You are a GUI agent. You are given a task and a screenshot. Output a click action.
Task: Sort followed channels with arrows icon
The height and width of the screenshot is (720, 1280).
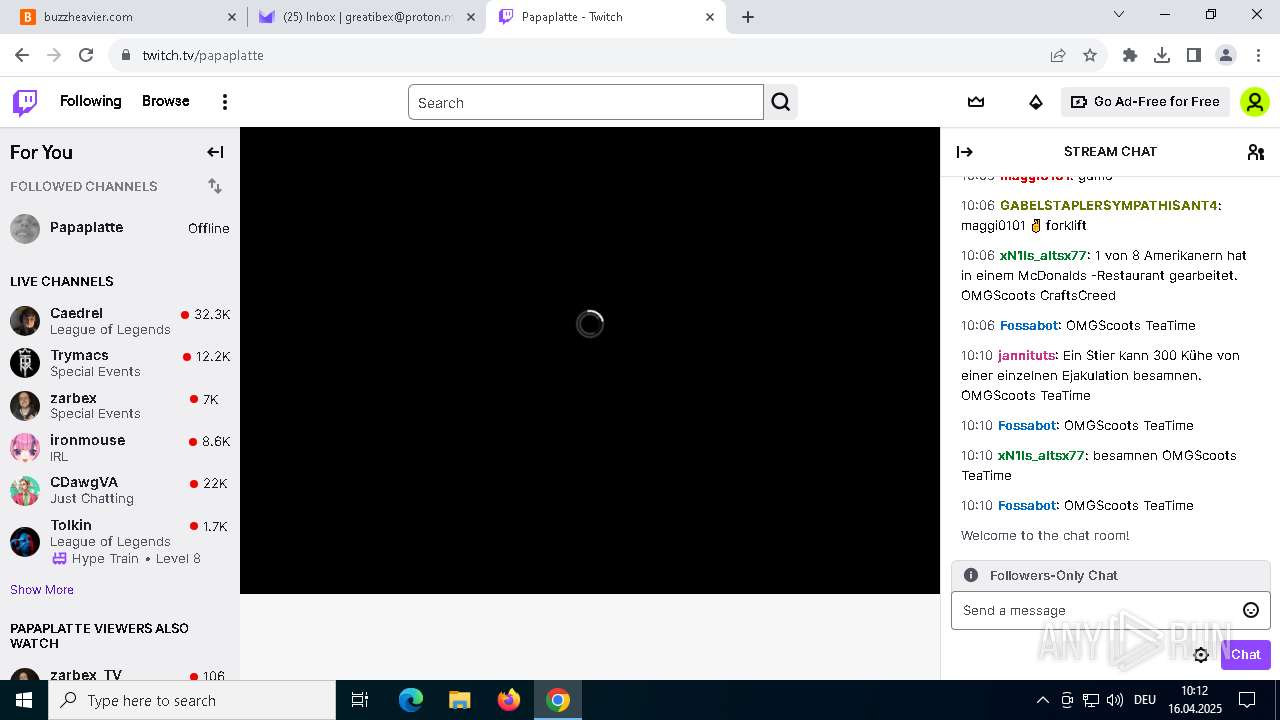(215, 186)
